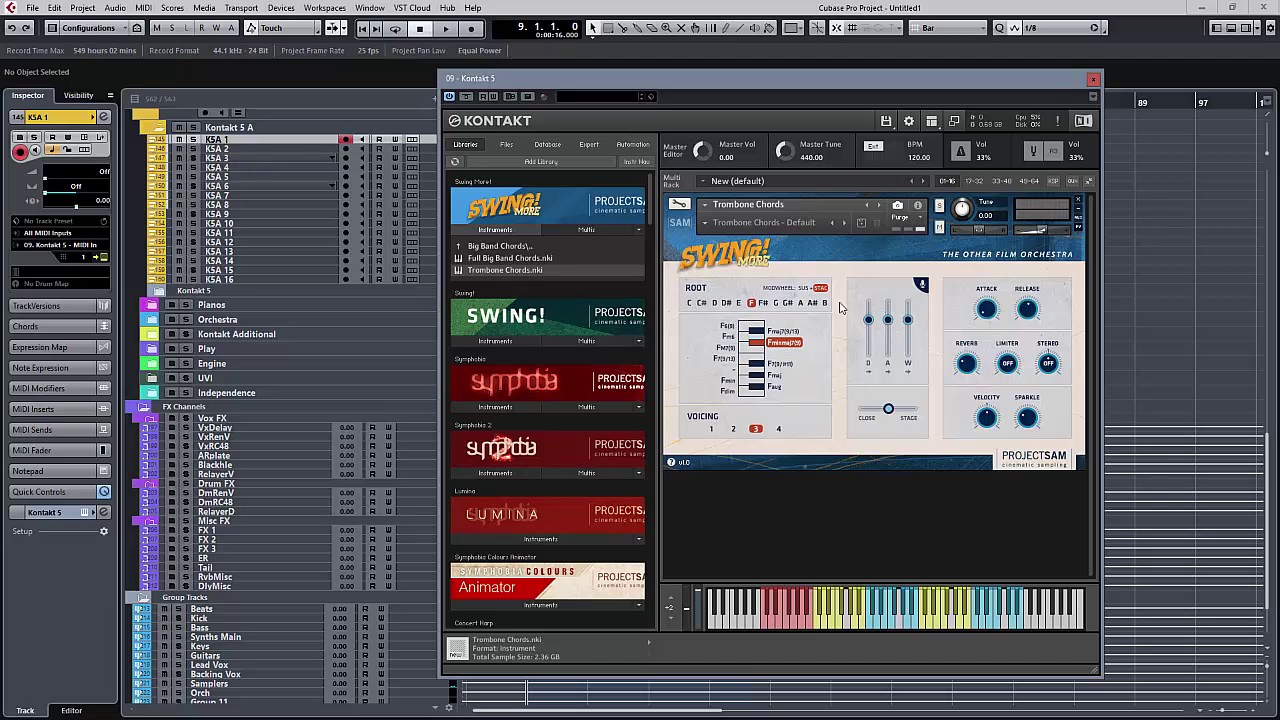Open Configurations dropdown
This screenshot has width=1280, height=720.
(x=95, y=28)
